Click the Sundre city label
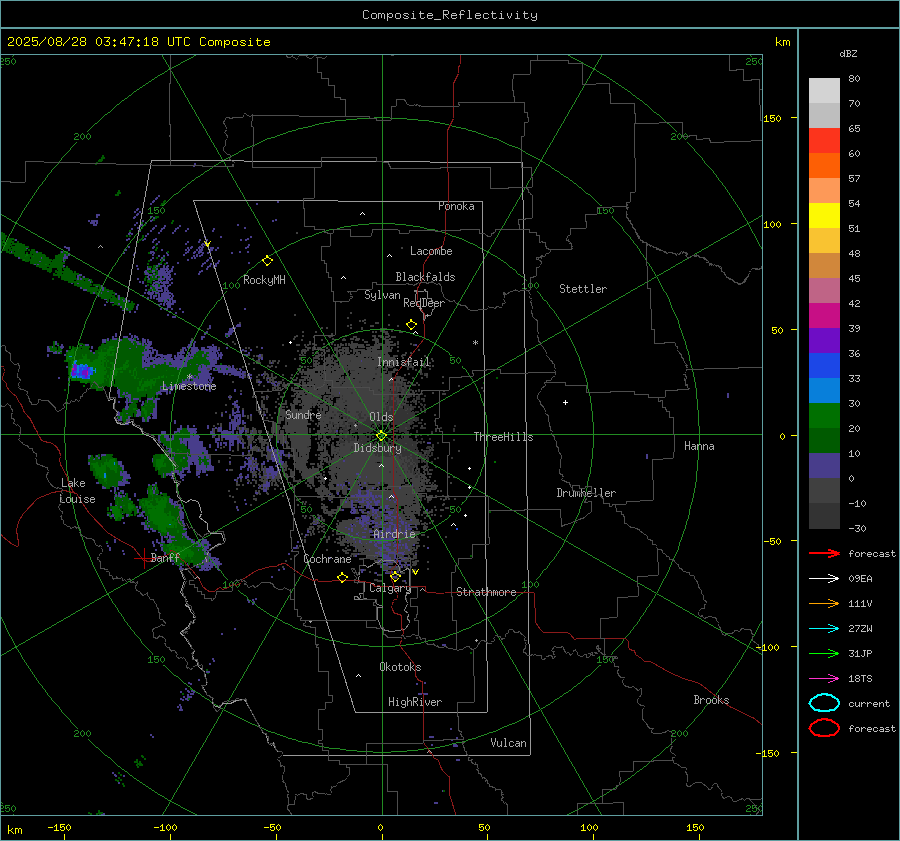This screenshot has height=841, width=900. click(x=303, y=414)
